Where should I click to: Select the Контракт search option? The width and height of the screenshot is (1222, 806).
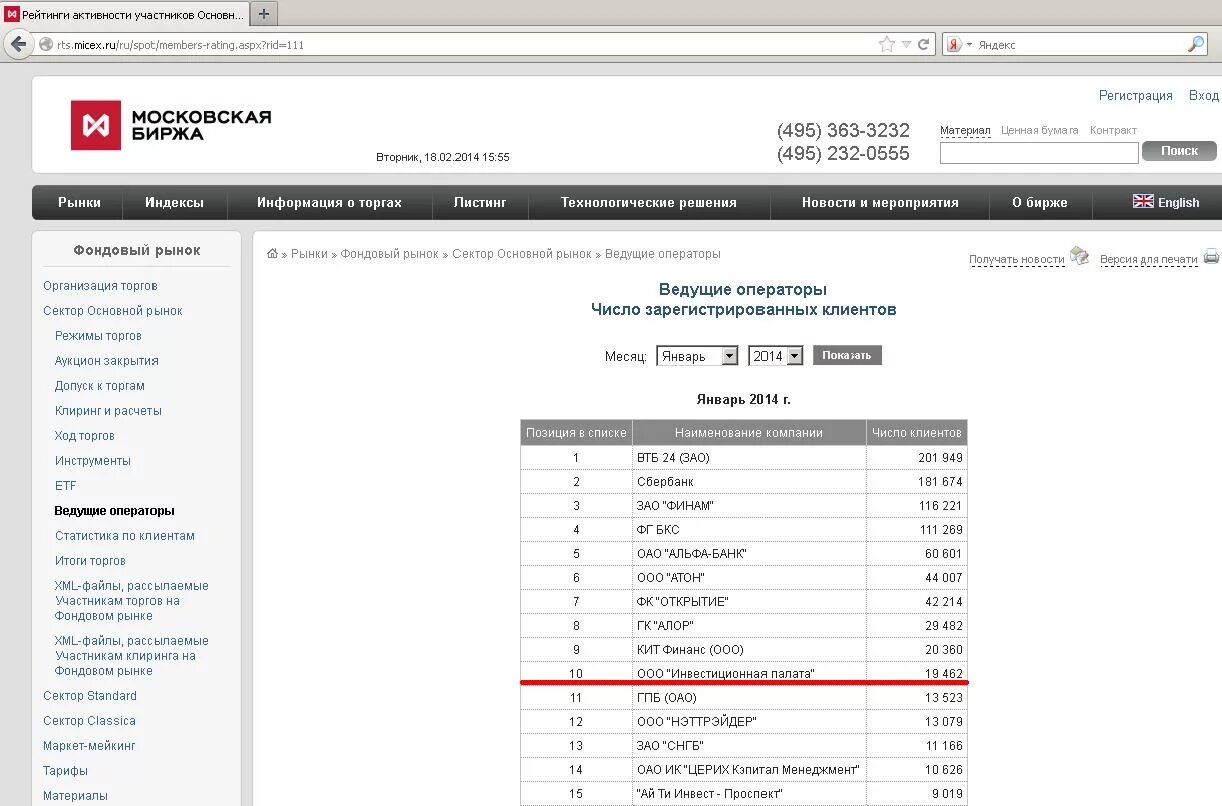pos(1113,130)
